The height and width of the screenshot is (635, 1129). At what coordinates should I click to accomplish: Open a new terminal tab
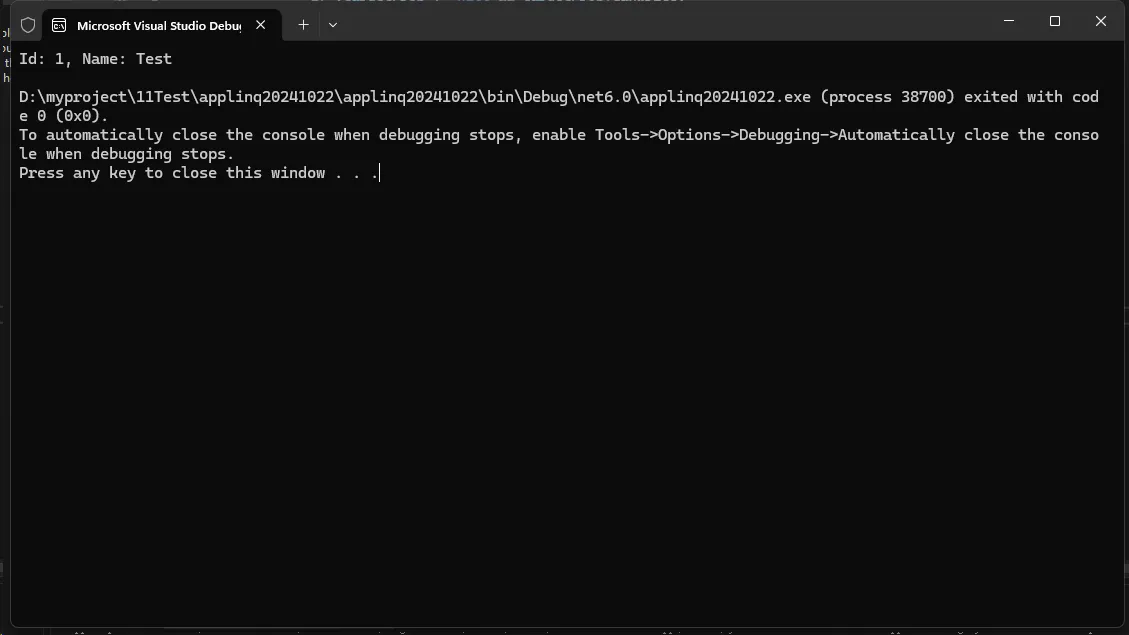point(303,25)
